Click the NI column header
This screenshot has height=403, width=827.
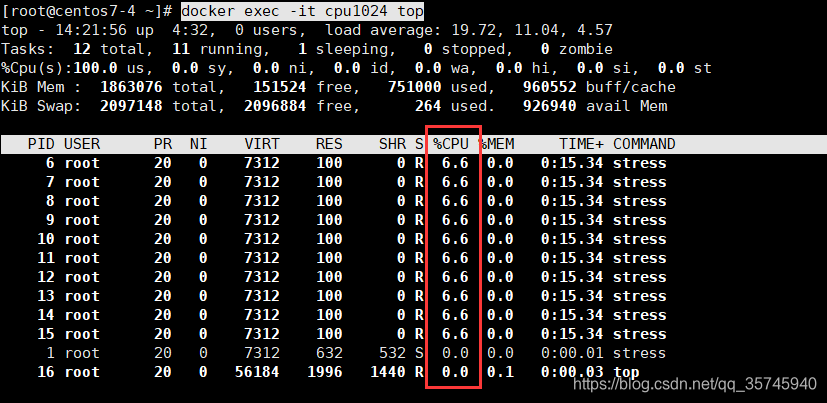tap(199, 144)
